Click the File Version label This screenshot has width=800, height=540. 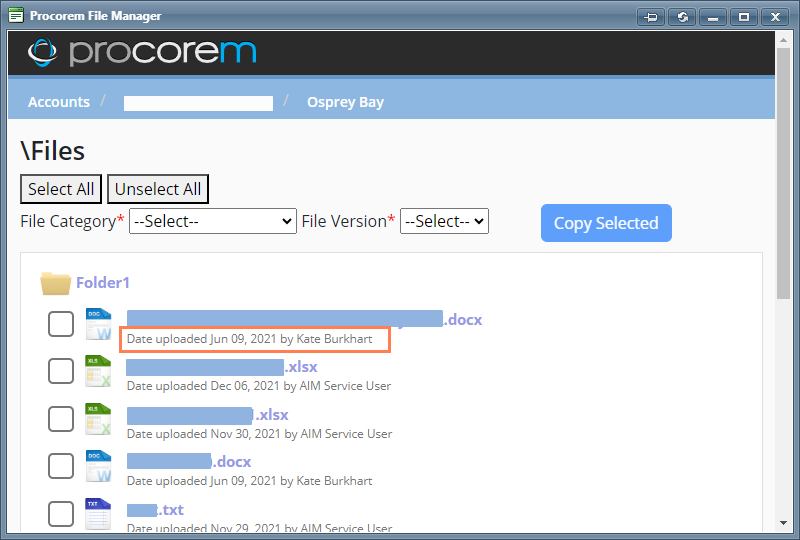[348, 222]
